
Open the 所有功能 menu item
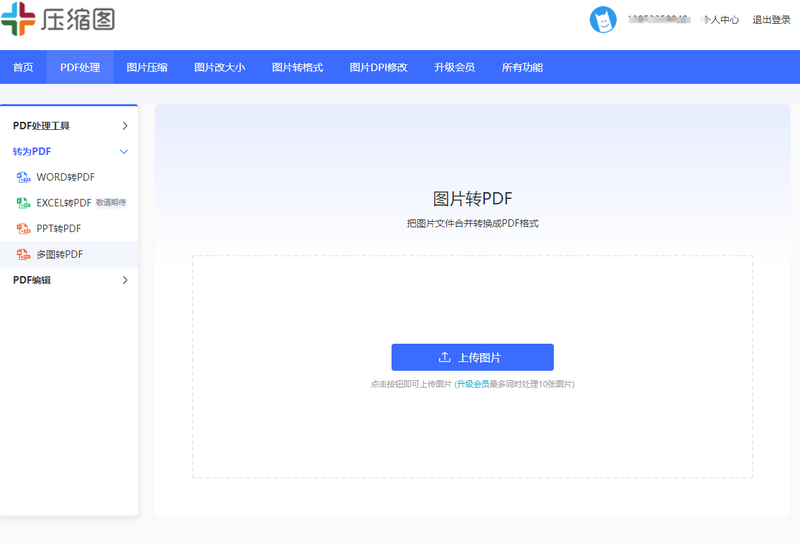click(522, 68)
